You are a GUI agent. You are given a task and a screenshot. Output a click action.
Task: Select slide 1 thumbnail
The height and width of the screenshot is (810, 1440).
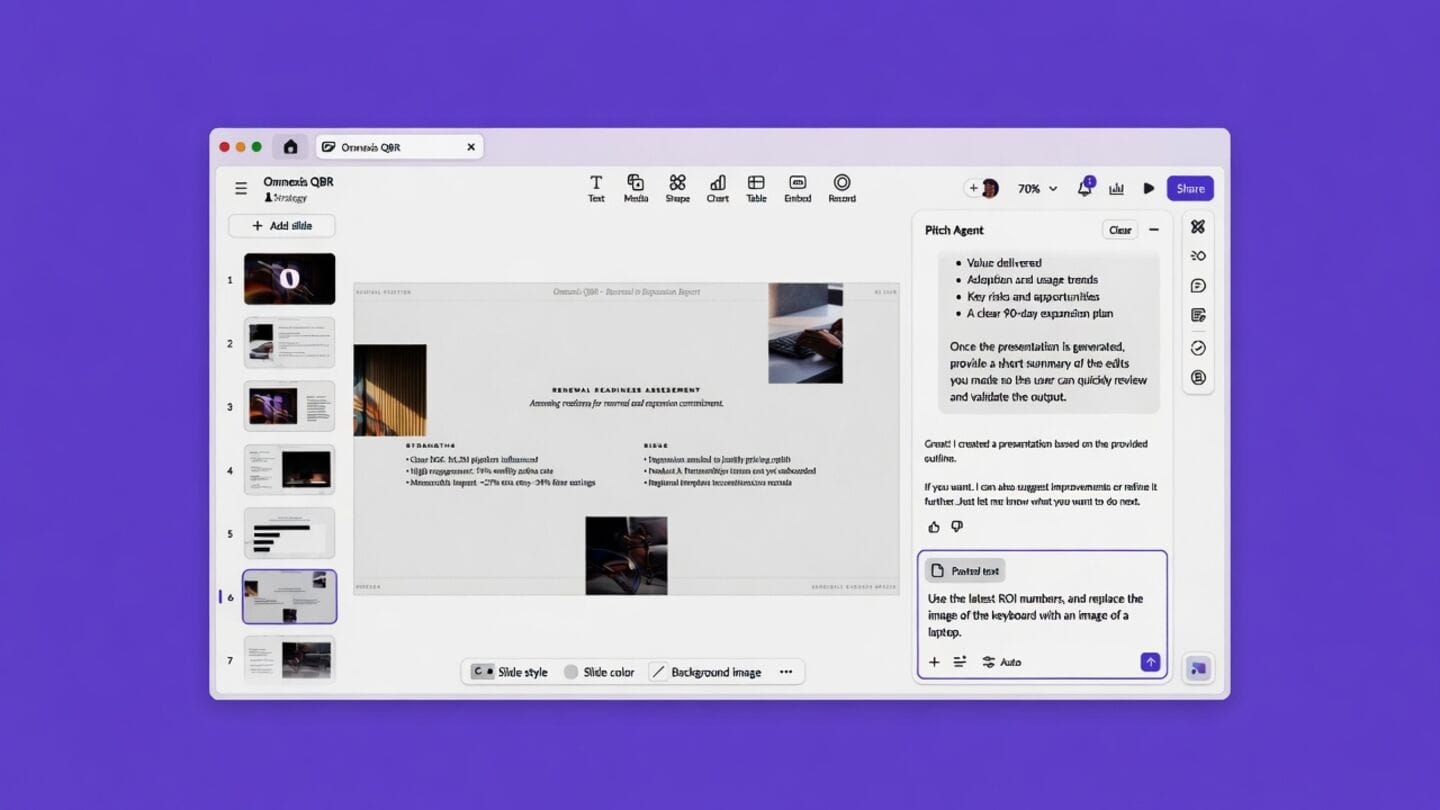point(289,279)
